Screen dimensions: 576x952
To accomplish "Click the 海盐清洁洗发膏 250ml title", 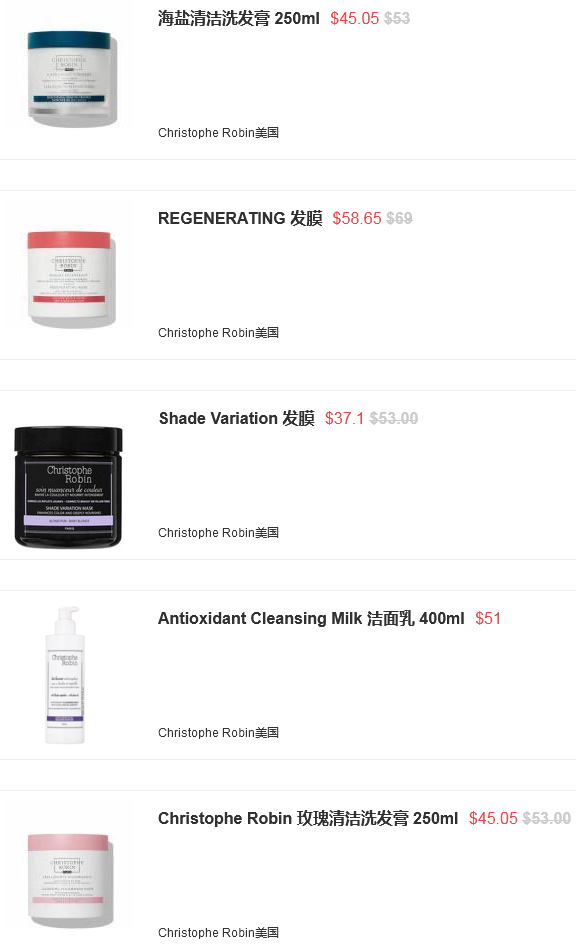I will tap(239, 18).
